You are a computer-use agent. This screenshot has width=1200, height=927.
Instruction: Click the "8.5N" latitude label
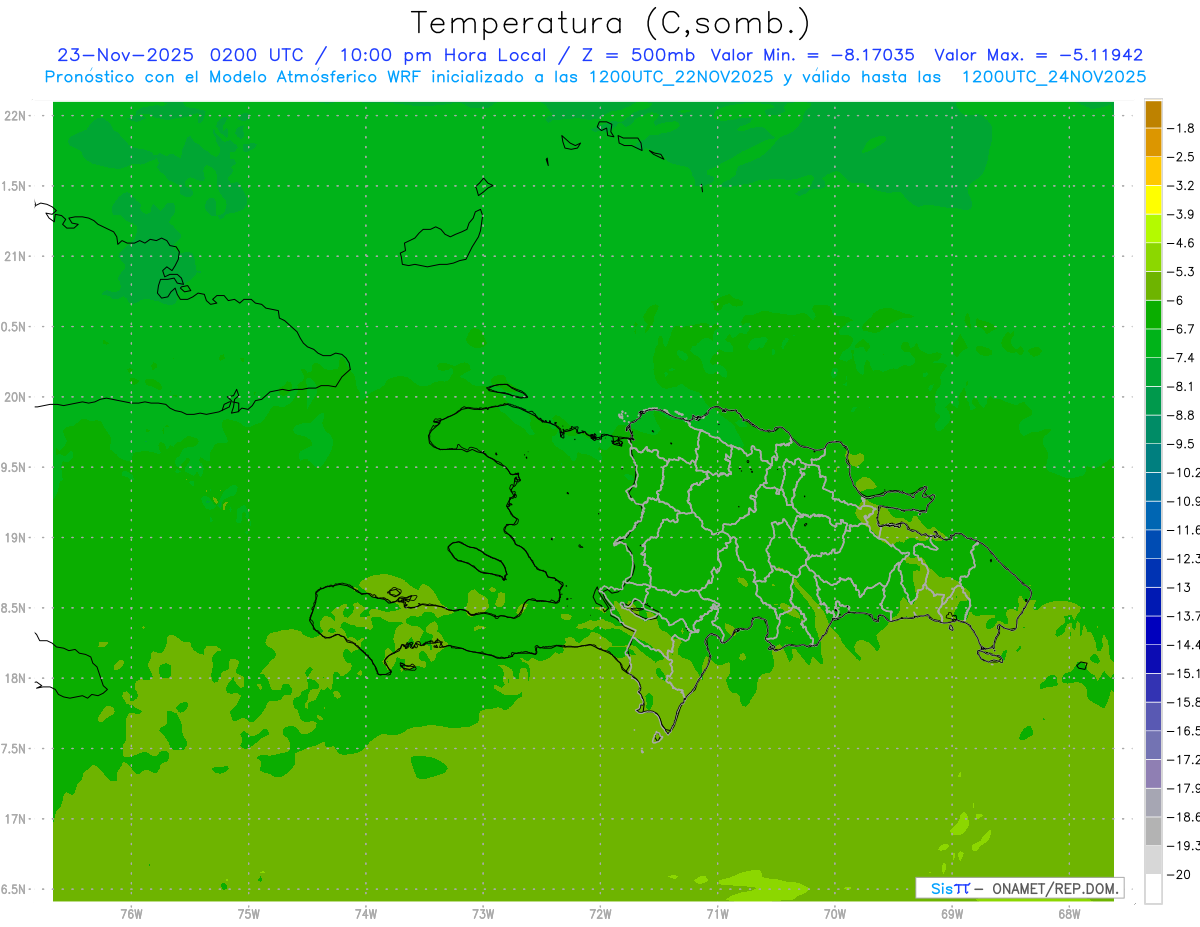[x=15, y=608]
